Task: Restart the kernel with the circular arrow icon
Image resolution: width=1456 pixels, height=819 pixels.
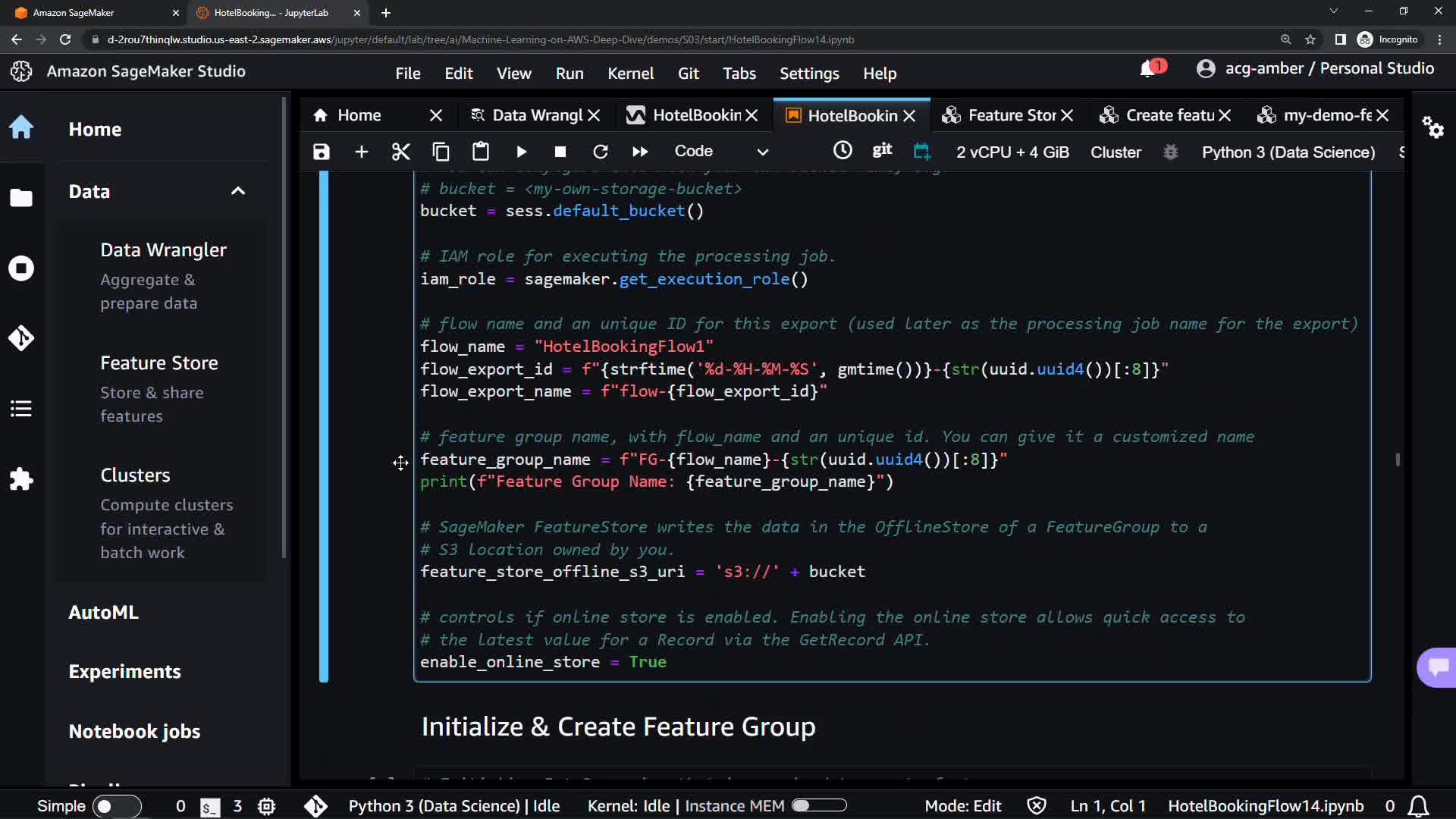Action: click(x=601, y=152)
